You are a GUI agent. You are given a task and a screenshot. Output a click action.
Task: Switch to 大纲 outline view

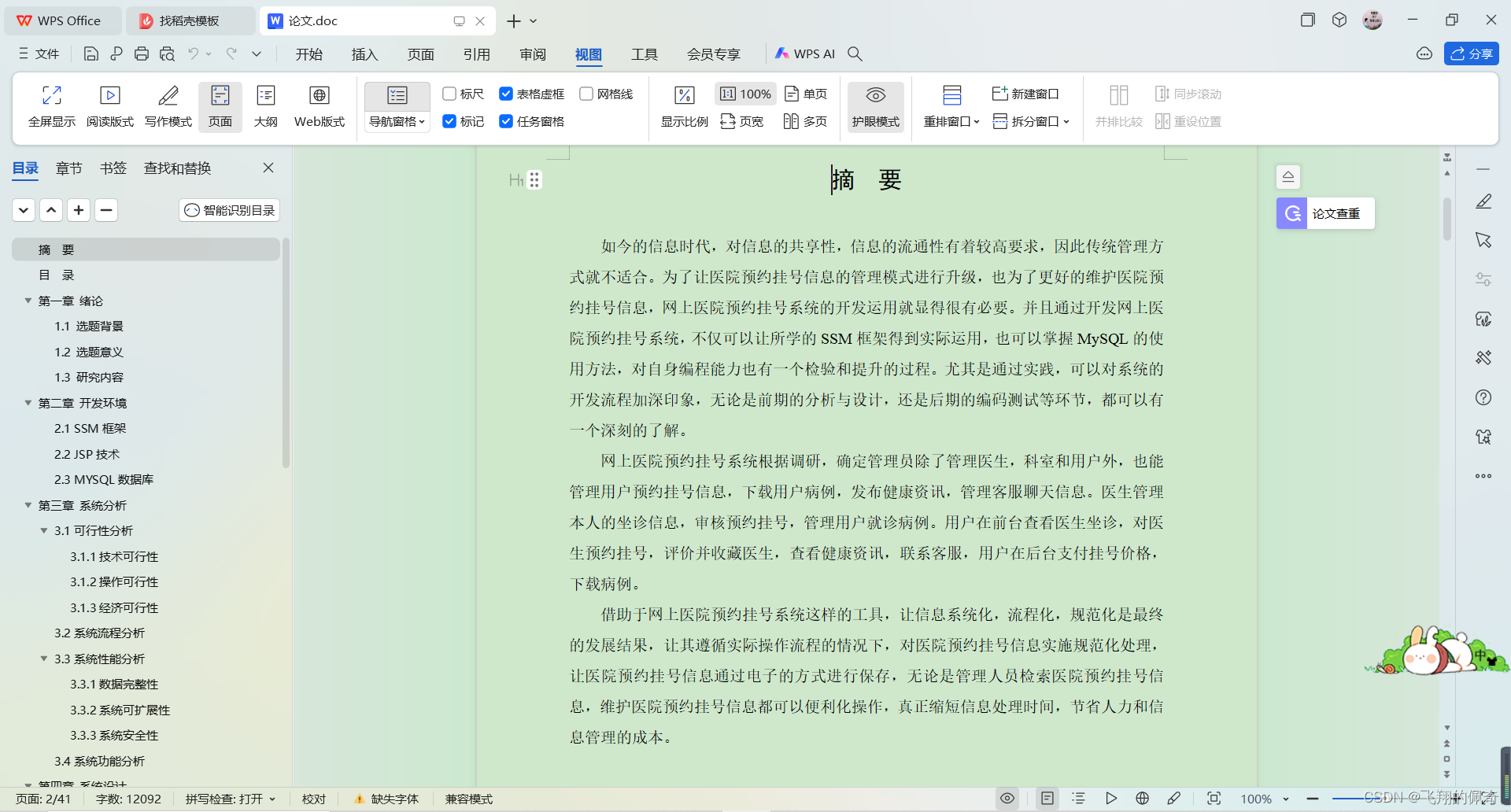pos(266,106)
